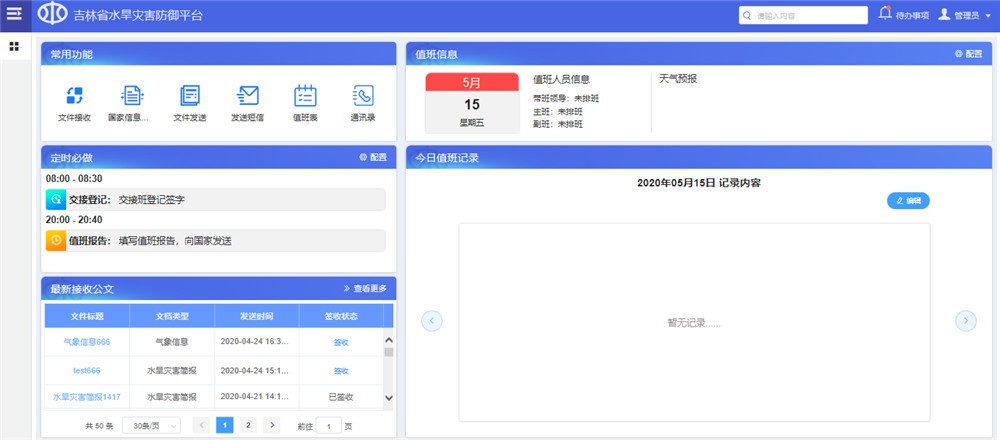Viewport: 1000px width, 440px height.
Task: Open the 通讯录 phone book icon
Action: point(362,96)
